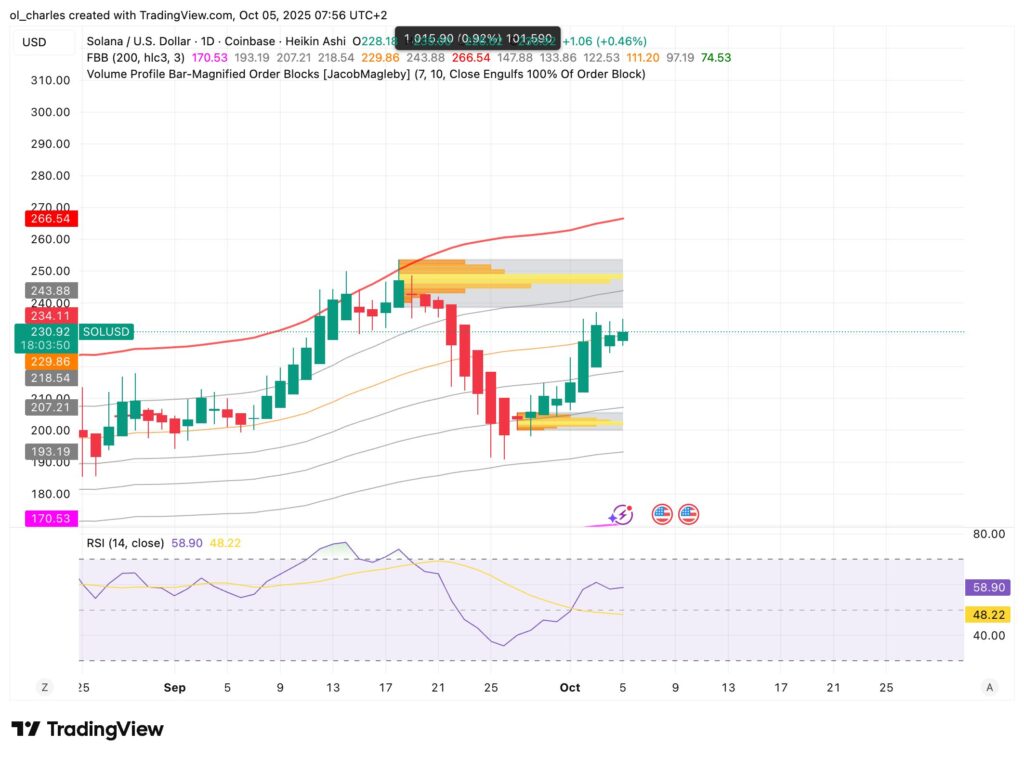Click the Sep label on time axis

tap(174, 688)
